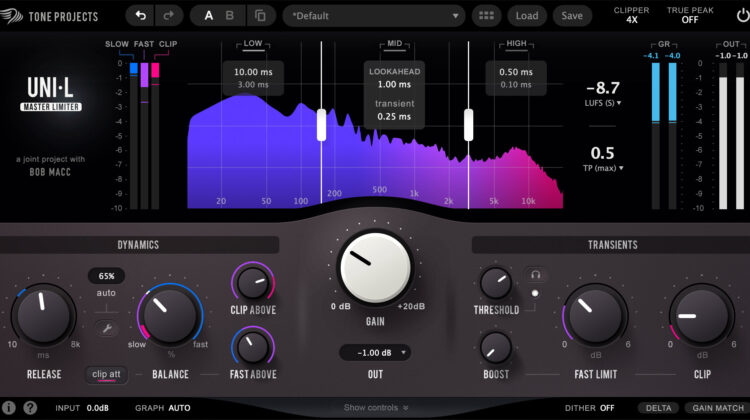Click the FAST ABOVE knob
This screenshot has width=750, height=420.
253,347
